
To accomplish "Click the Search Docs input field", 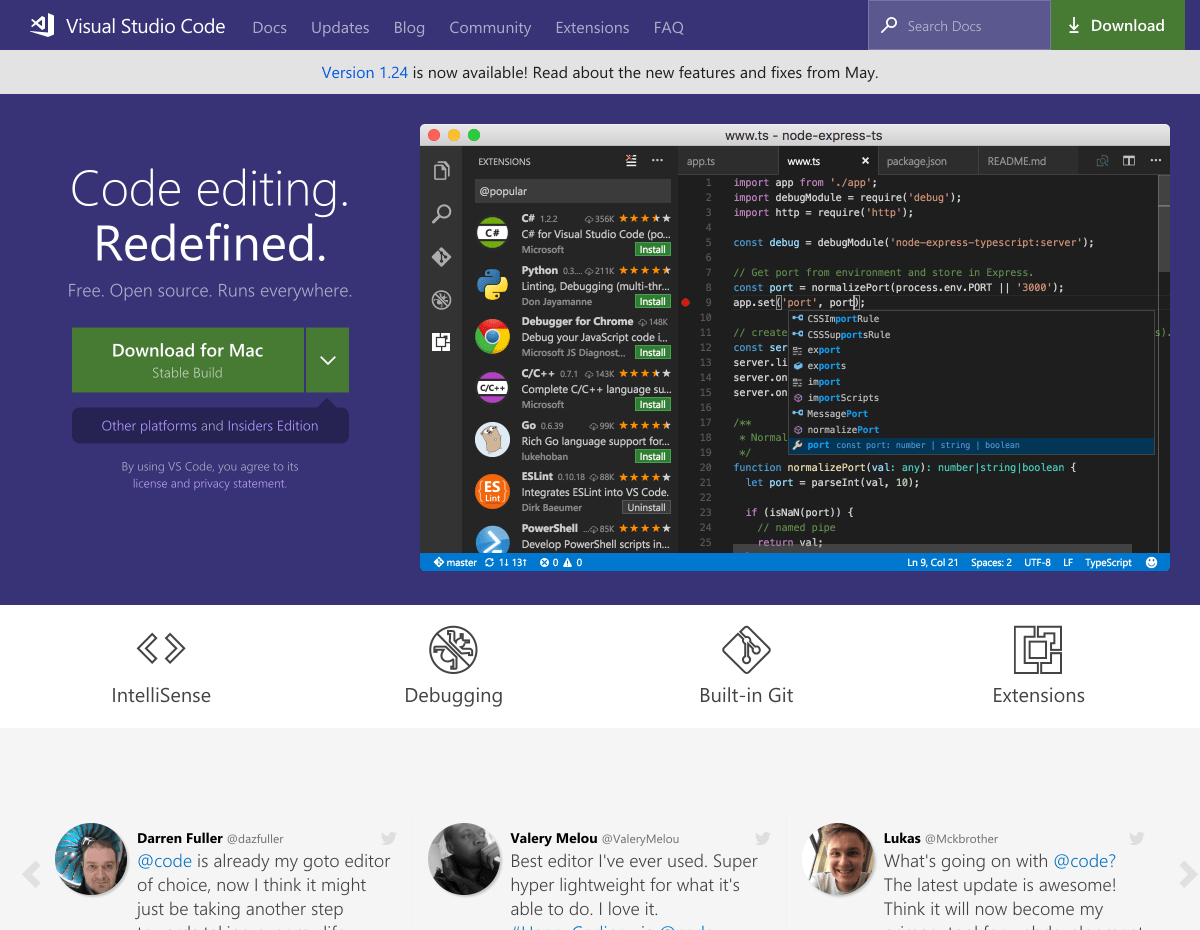I will [959, 25].
